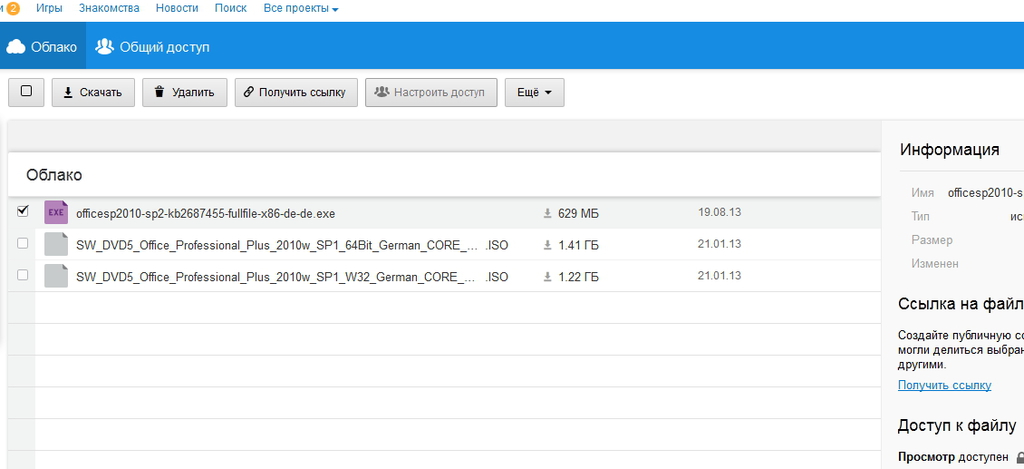The image size is (1024, 469).
Task: Click the 1.22 ГБ size text
Action: (578, 277)
